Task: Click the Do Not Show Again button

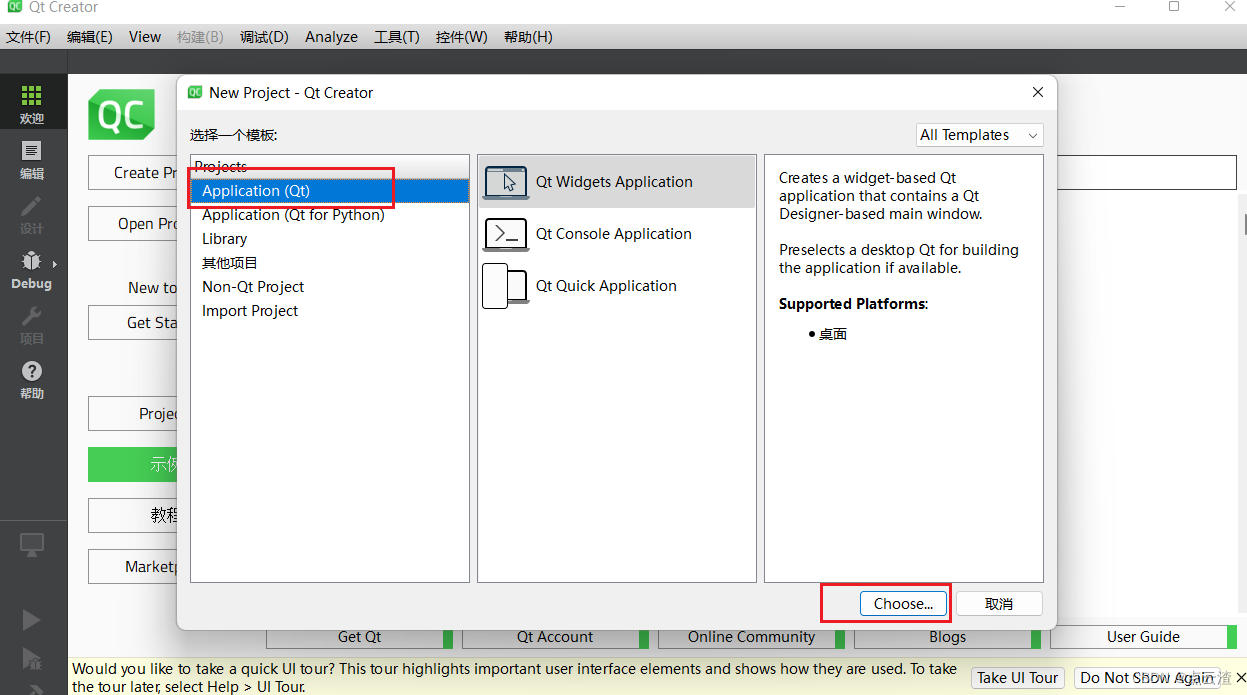Action: point(1147,678)
